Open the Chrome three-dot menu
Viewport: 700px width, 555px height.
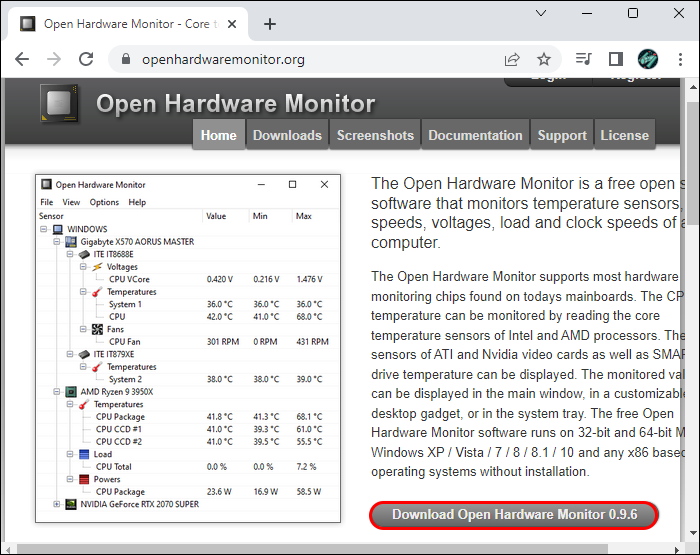[x=680, y=59]
